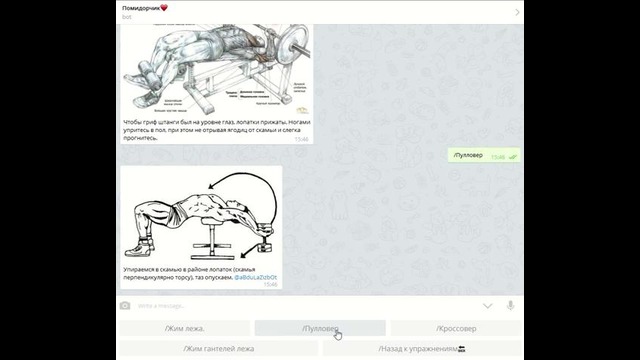Open the @aBduLaZizbOt mention link
This screenshot has width=640, height=360.
[256, 277]
